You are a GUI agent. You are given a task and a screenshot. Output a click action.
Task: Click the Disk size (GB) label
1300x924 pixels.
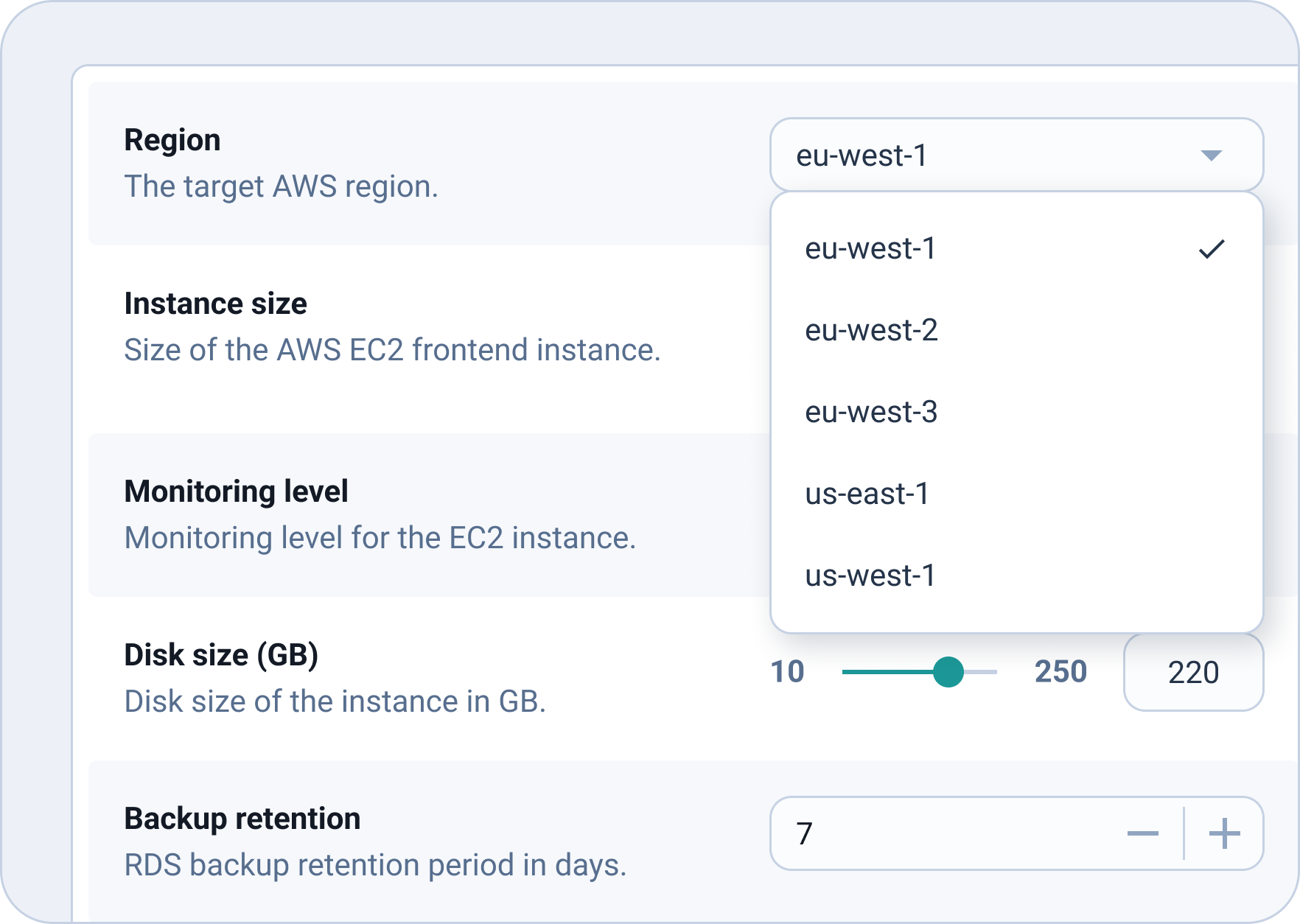tap(221, 655)
